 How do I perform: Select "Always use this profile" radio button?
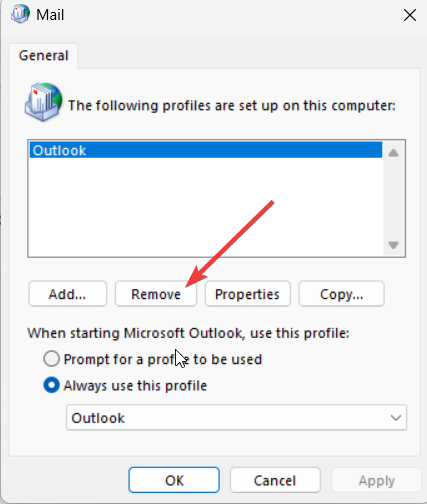51,385
